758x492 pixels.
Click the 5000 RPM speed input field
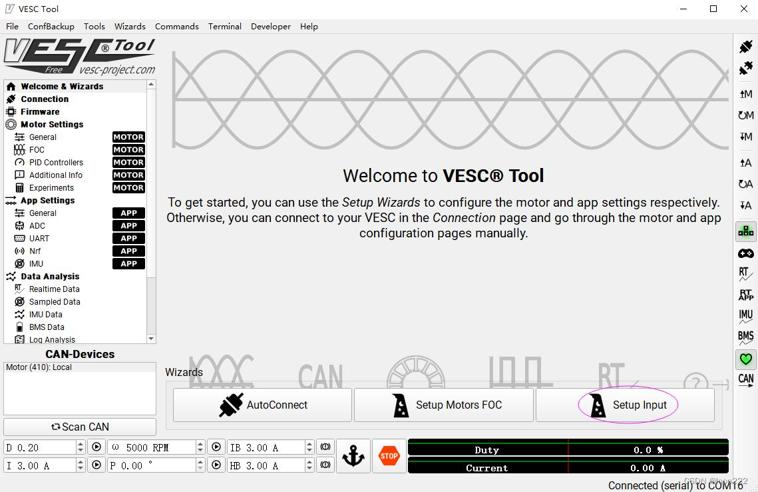click(157, 448)
